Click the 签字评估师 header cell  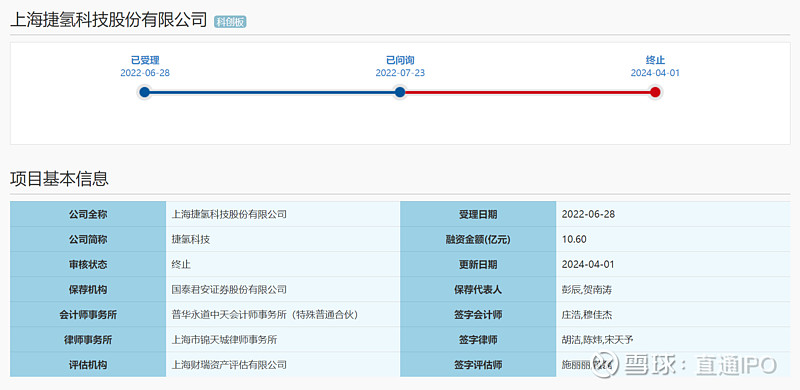pos(478,364)
